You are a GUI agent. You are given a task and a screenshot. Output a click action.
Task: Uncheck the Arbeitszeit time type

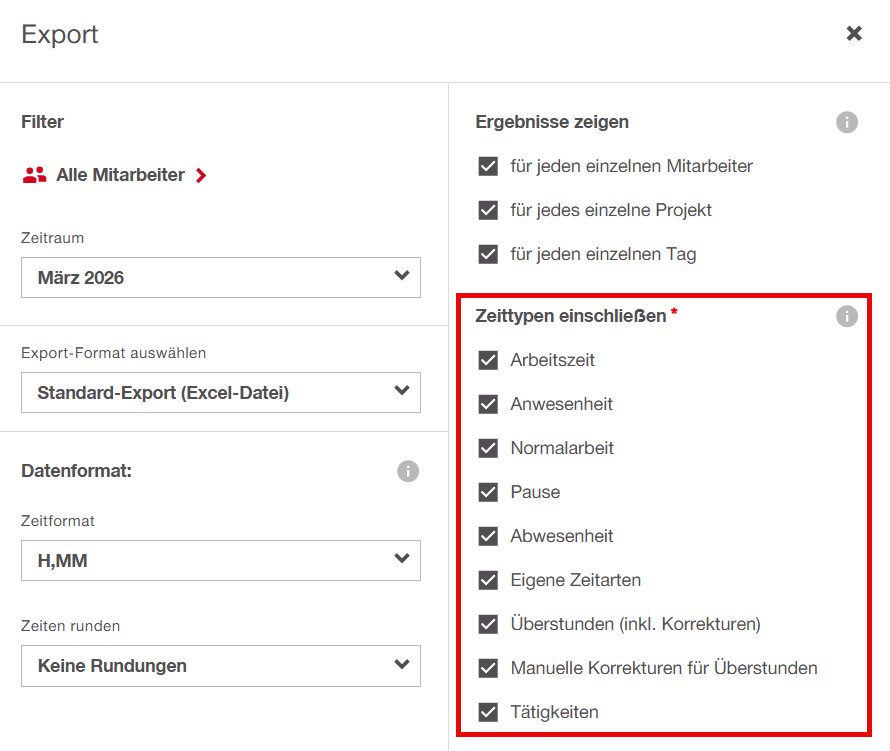pyautogui.click(x=488, y=360)
